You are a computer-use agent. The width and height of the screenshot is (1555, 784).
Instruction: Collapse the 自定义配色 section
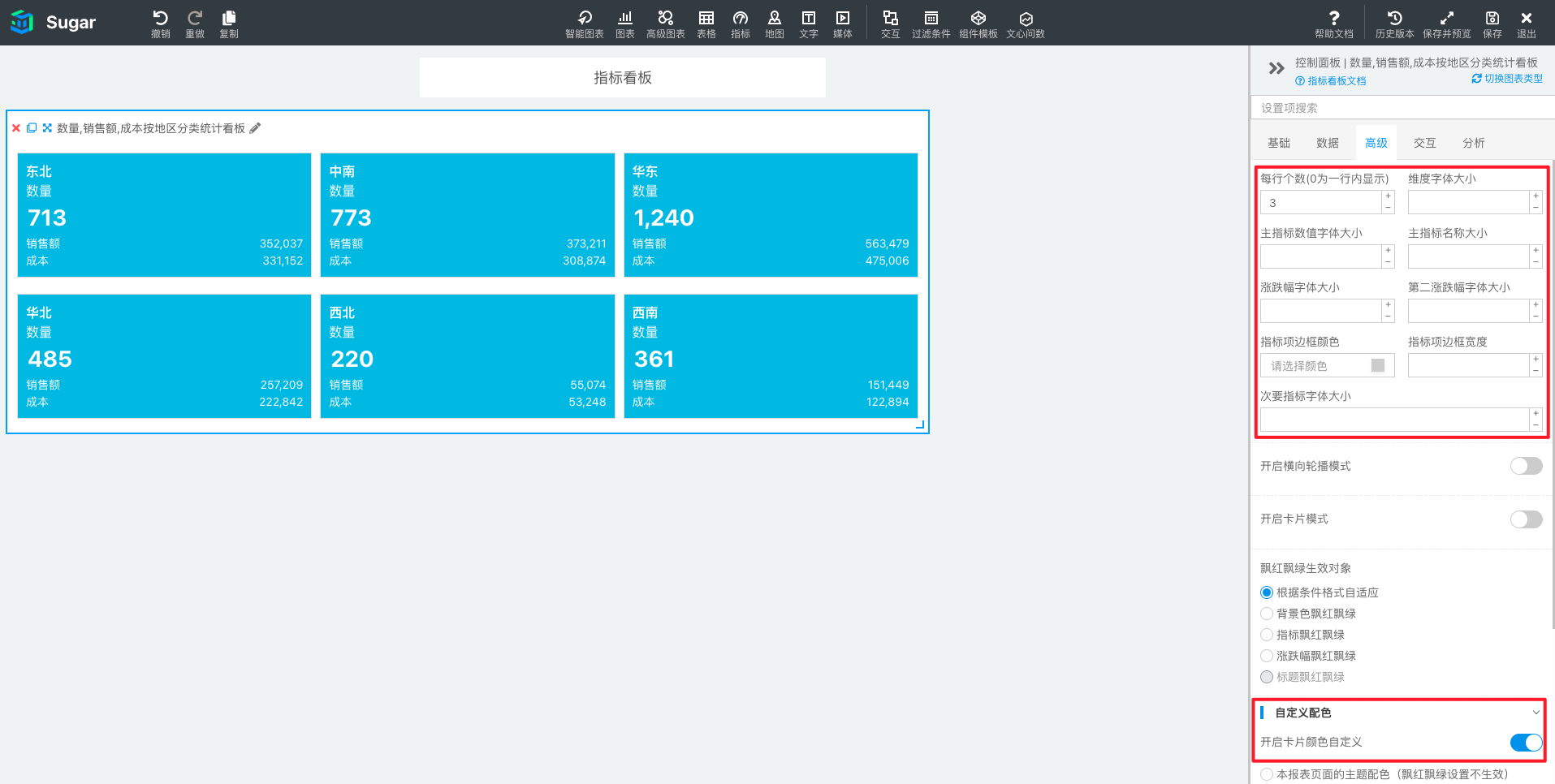point(1536,713)
